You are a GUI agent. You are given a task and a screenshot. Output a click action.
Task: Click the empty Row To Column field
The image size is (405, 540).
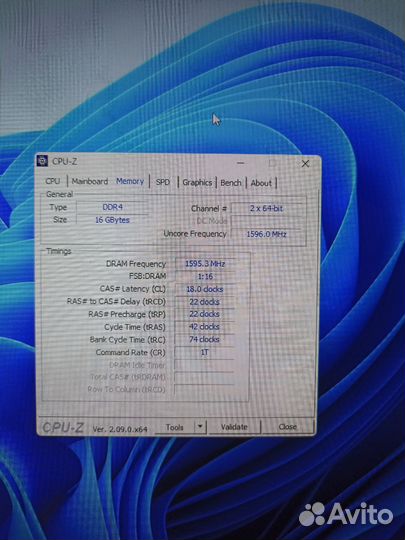(x=204, y=390)
